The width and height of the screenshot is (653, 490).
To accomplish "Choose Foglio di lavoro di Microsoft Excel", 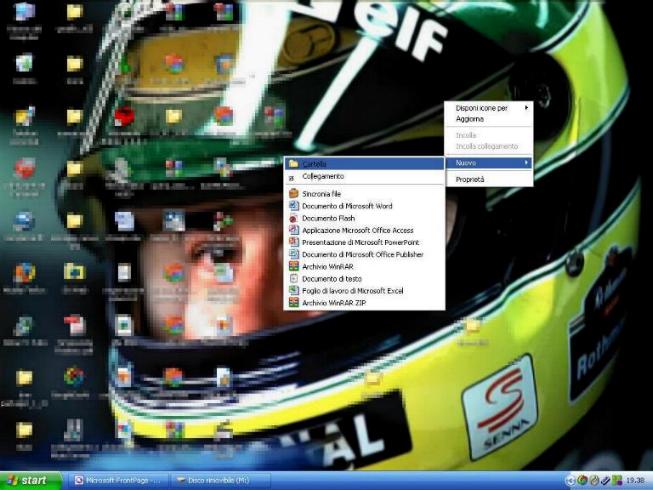I will point(364,291).
